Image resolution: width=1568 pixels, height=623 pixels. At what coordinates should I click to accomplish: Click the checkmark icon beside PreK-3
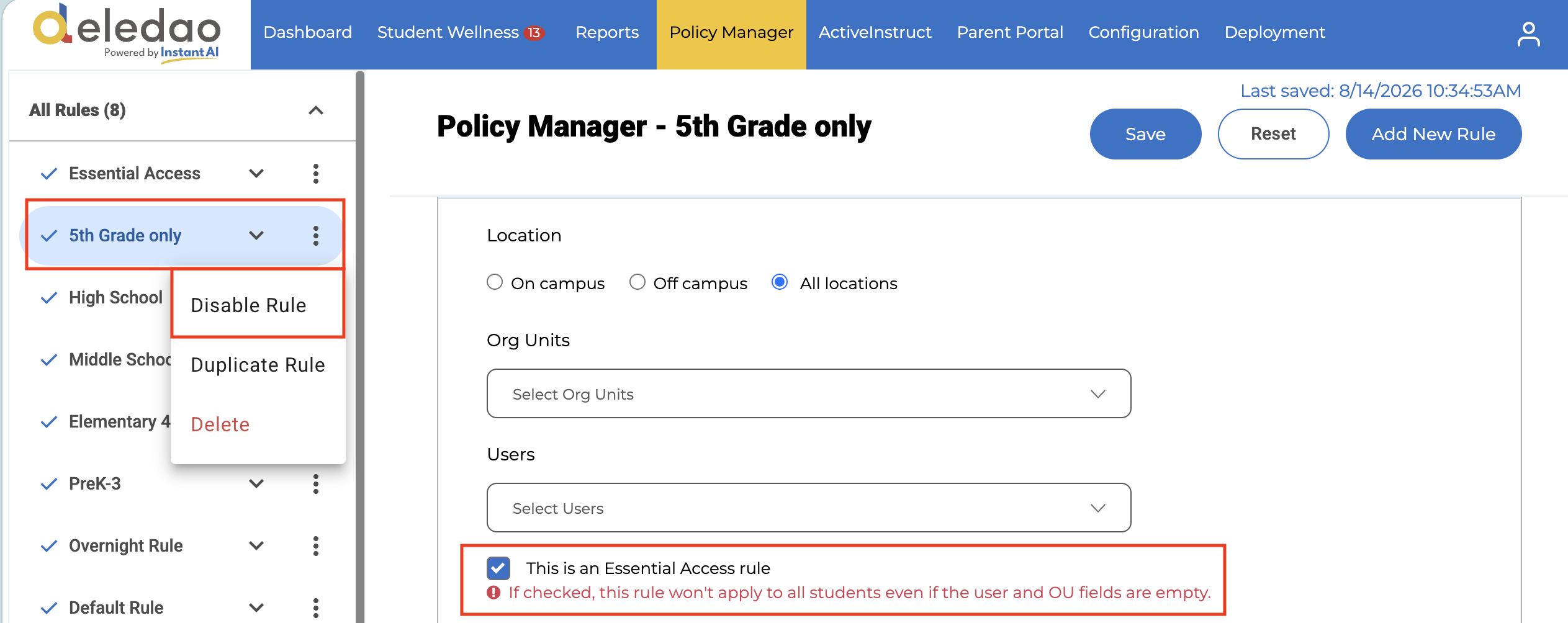pos(49,484)
